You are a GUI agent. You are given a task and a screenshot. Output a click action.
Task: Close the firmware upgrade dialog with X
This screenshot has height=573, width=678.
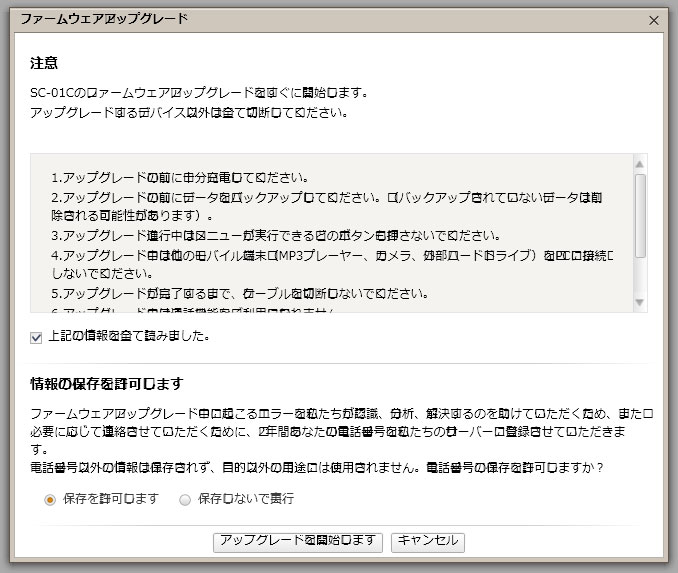pos(654,20)
